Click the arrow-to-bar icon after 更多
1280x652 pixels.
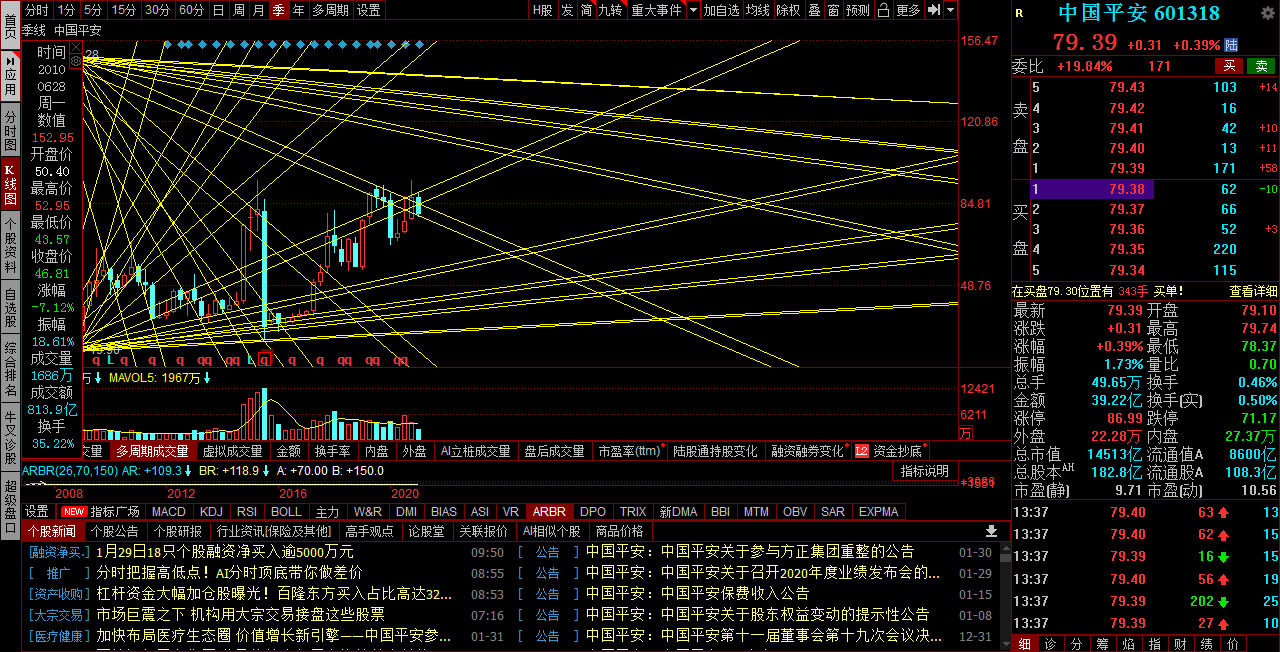coord(932,10)
